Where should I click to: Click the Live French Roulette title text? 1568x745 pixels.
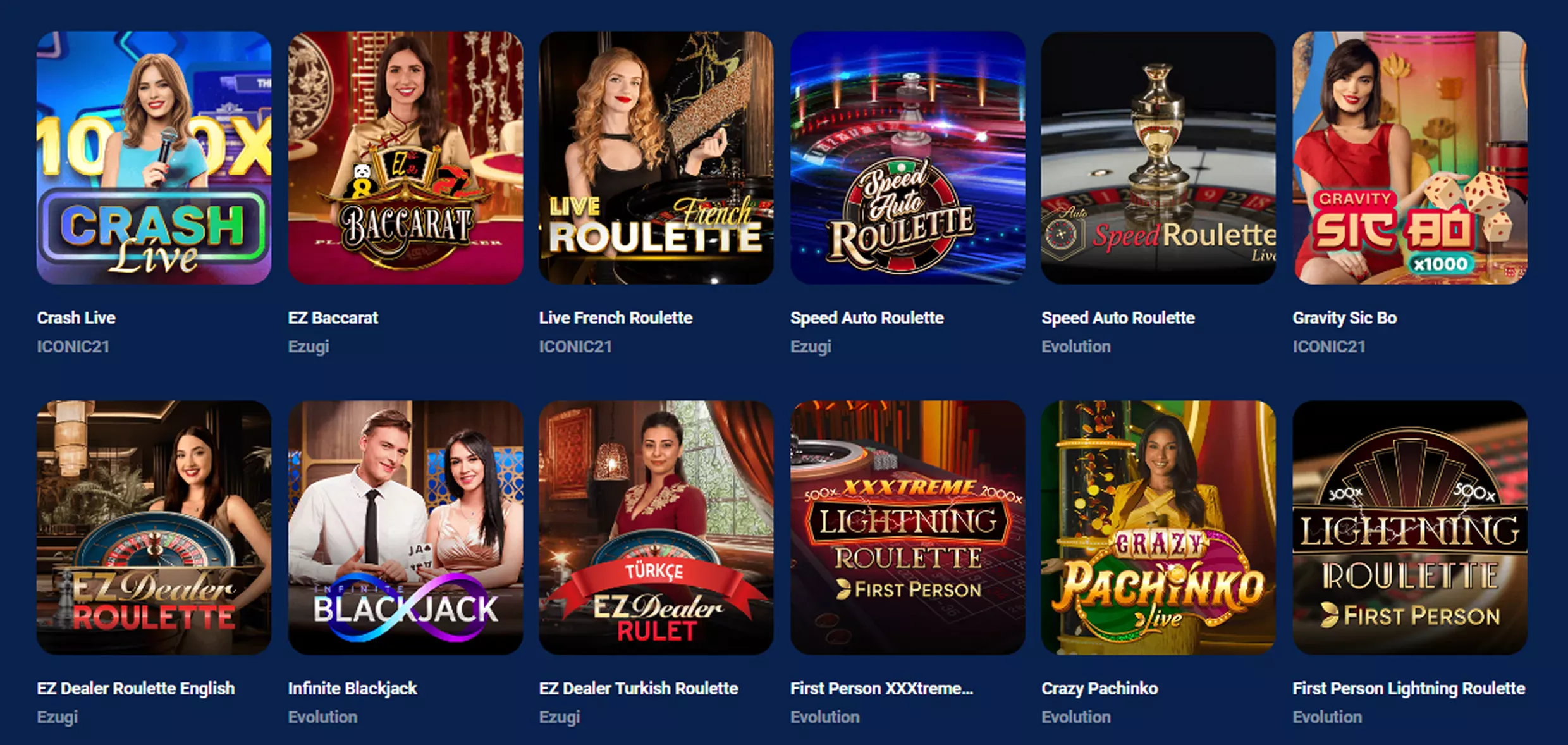click(x=616, y=317)
